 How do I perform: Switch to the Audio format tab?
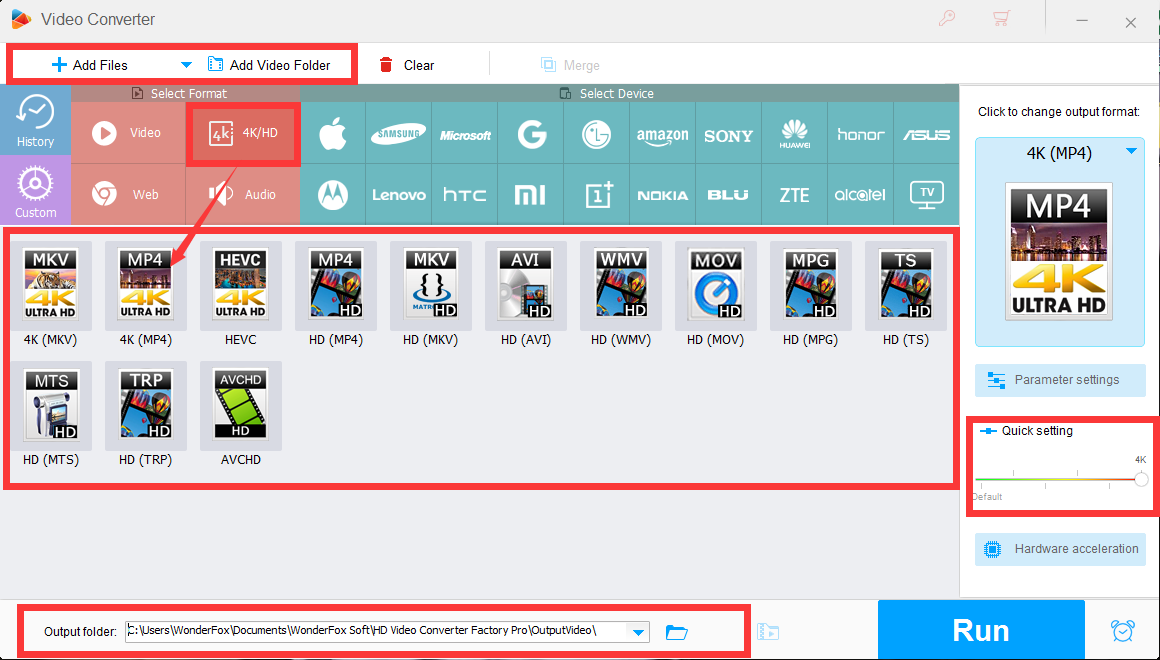243,195
